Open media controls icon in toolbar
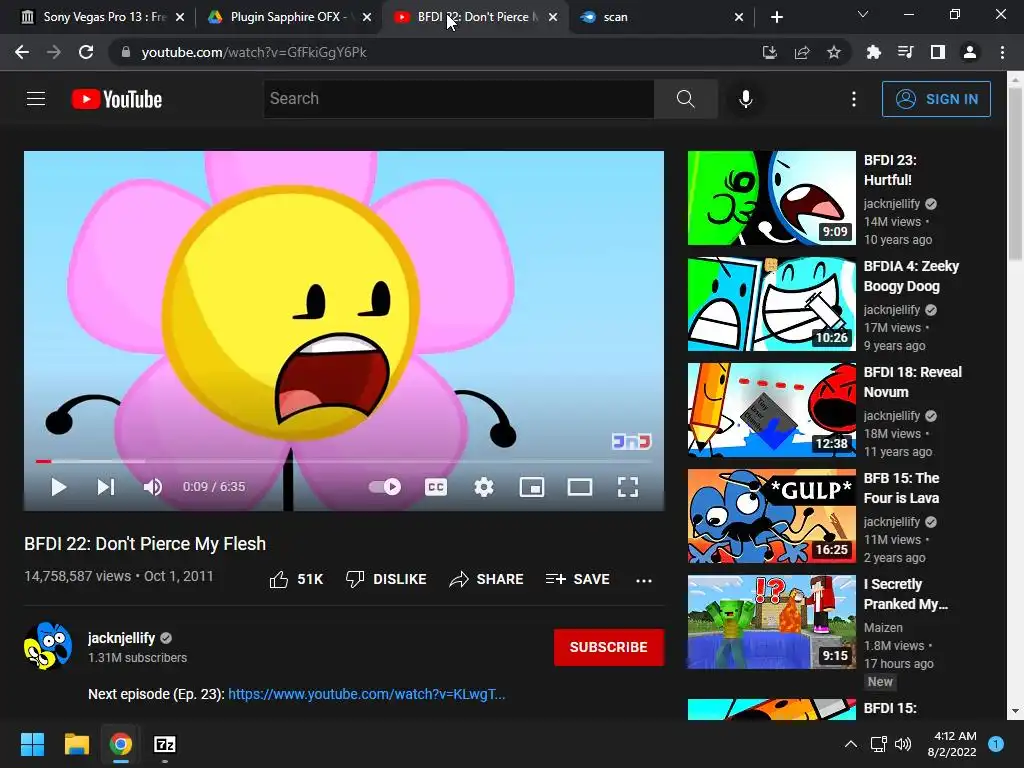Screen dimensions: 1024x768 (905, 52)
